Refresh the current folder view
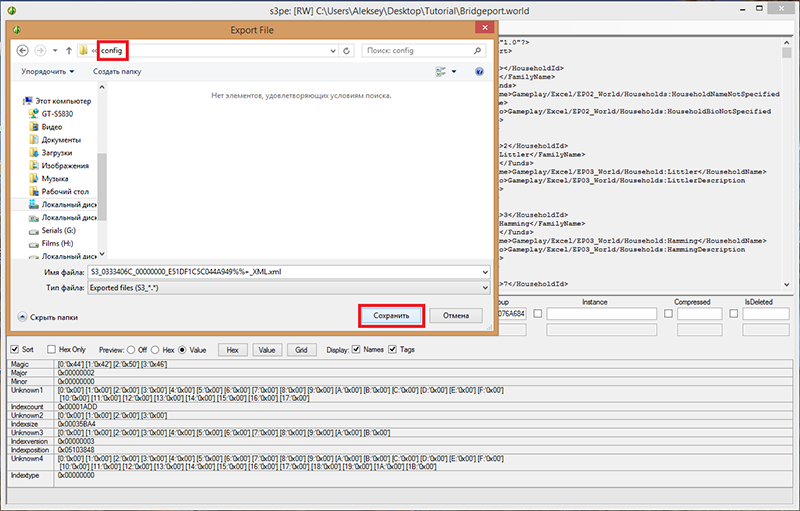The width and height of the screenshot is (800, 511). (x=345, y=50)
